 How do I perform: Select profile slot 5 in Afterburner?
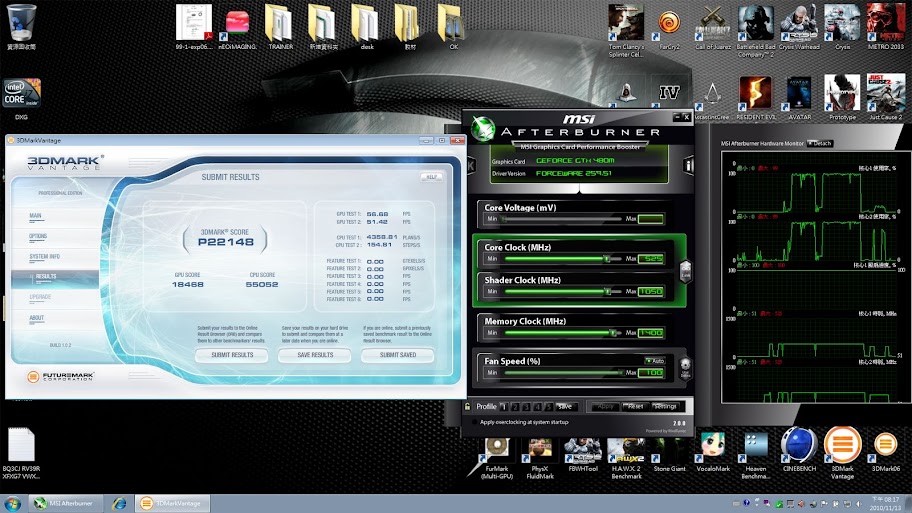click(548, 407)
